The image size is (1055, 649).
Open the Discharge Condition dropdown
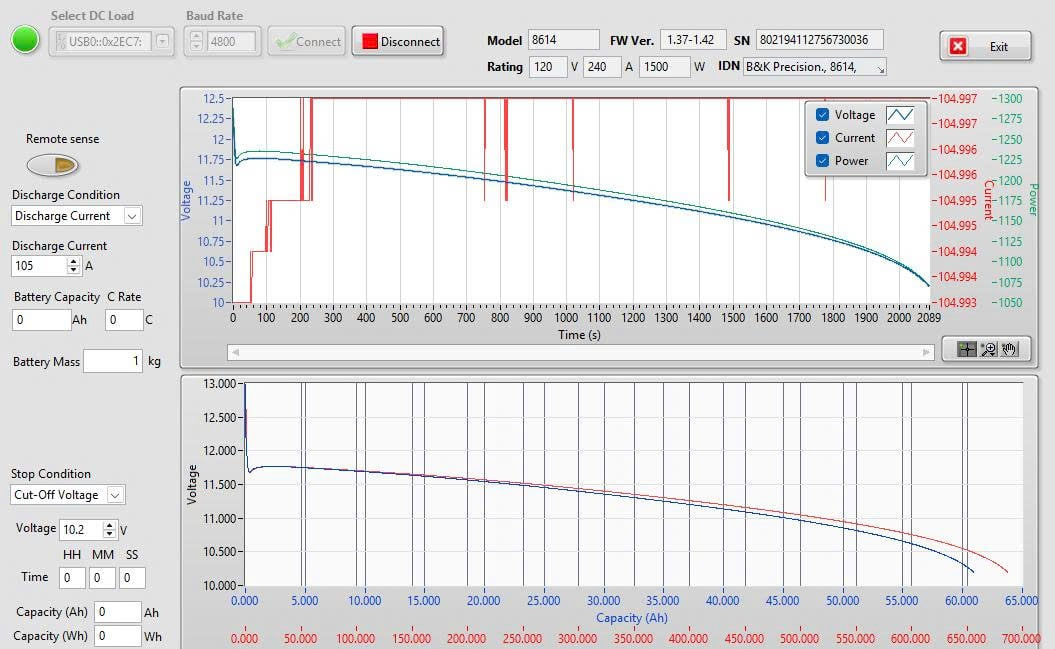tap(132, 216)
